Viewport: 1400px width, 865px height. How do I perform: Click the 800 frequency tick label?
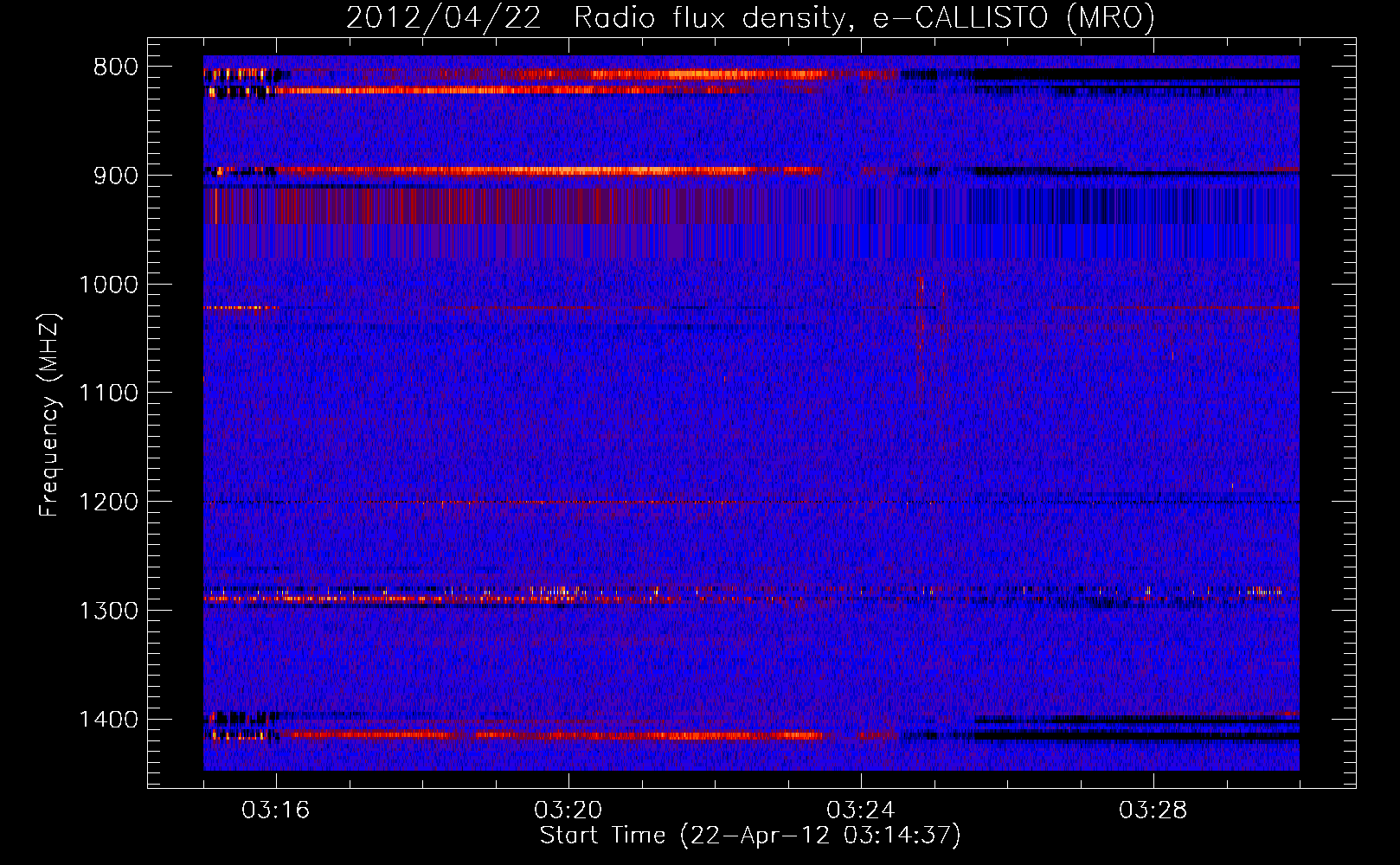(x=115, y=67)
